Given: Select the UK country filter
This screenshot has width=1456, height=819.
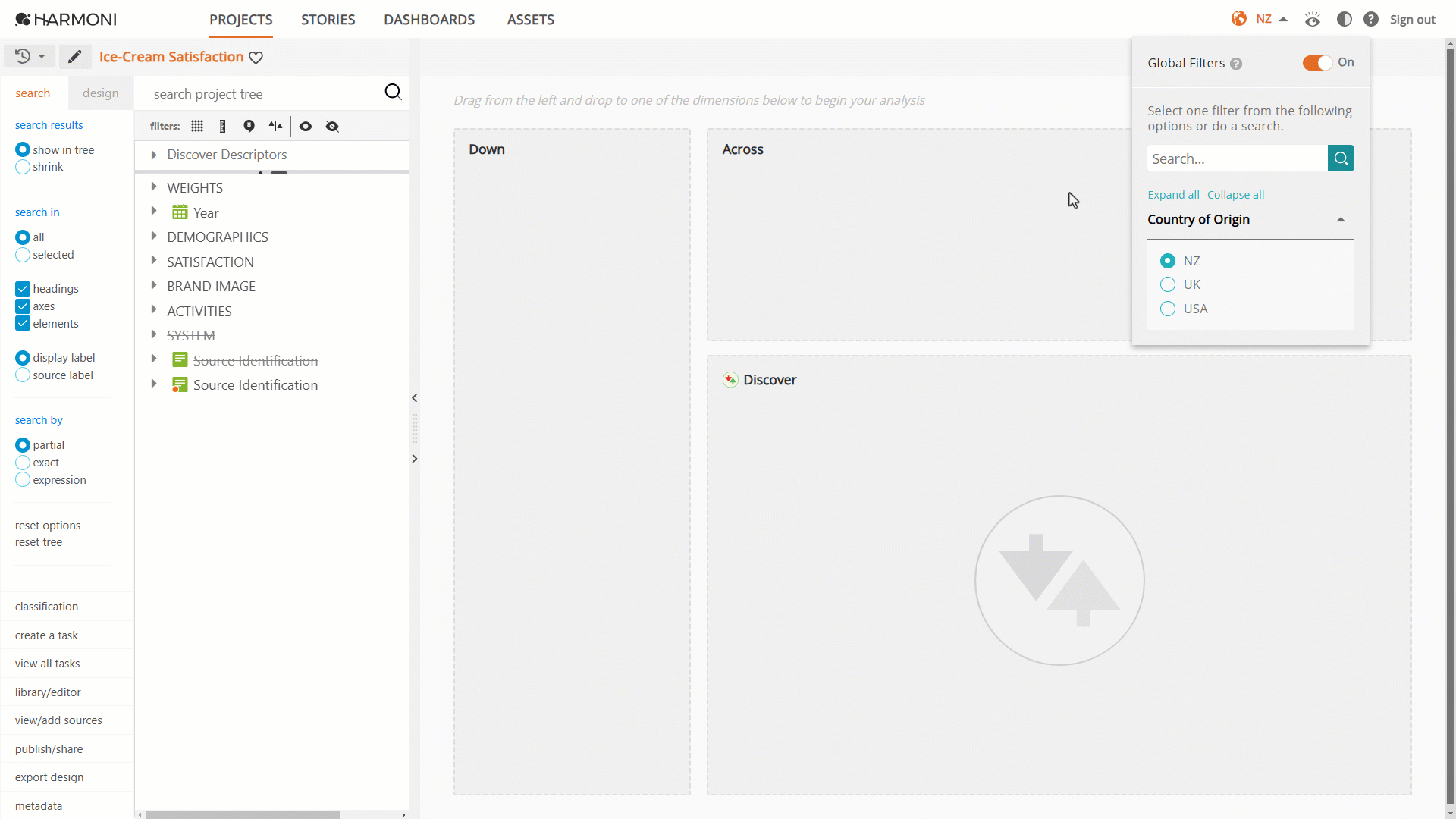Looking at the screenshot, I should coord(1168,284).
